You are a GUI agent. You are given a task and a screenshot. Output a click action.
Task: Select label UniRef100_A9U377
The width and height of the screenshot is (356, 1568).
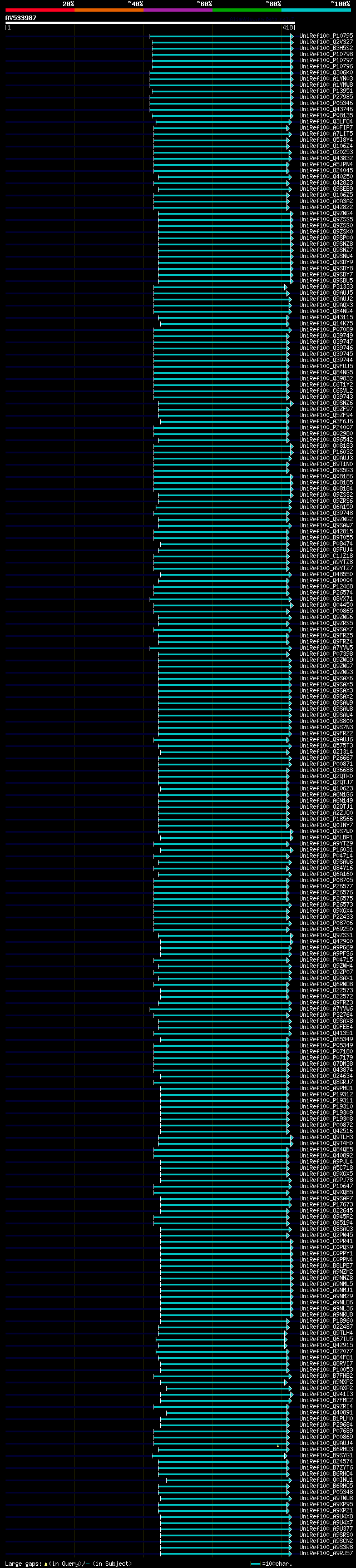click(x=325, y=1529)
